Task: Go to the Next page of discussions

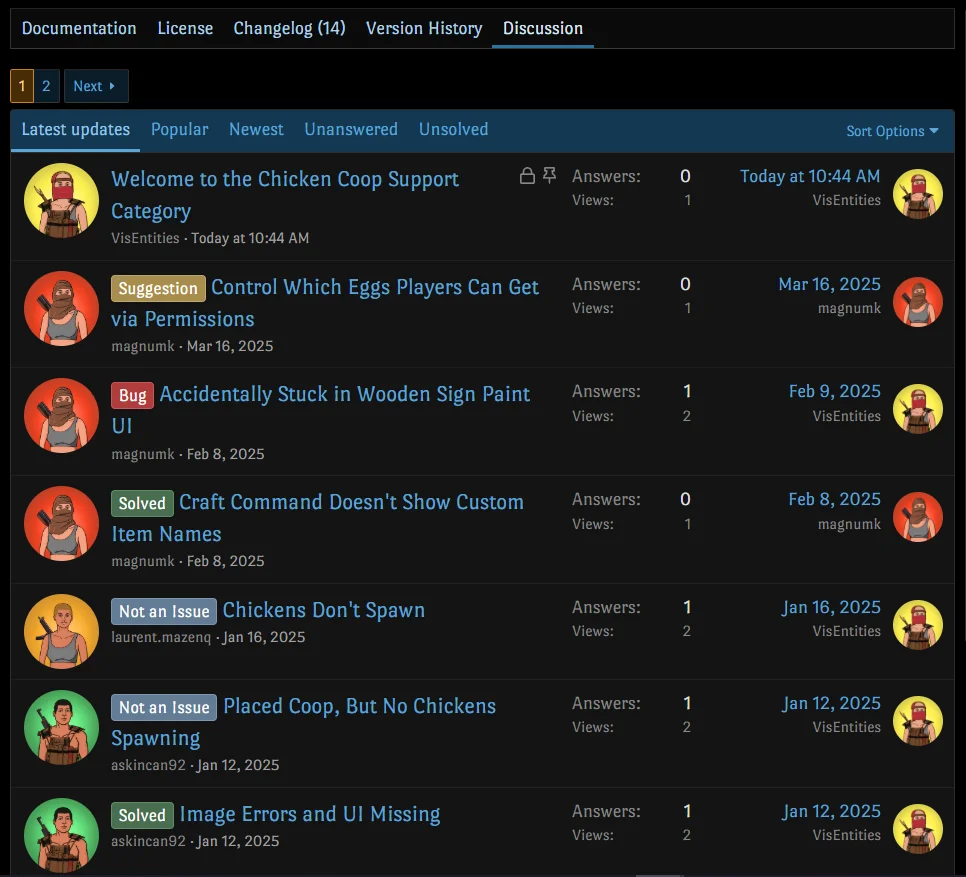Action: tap(96, 86)
